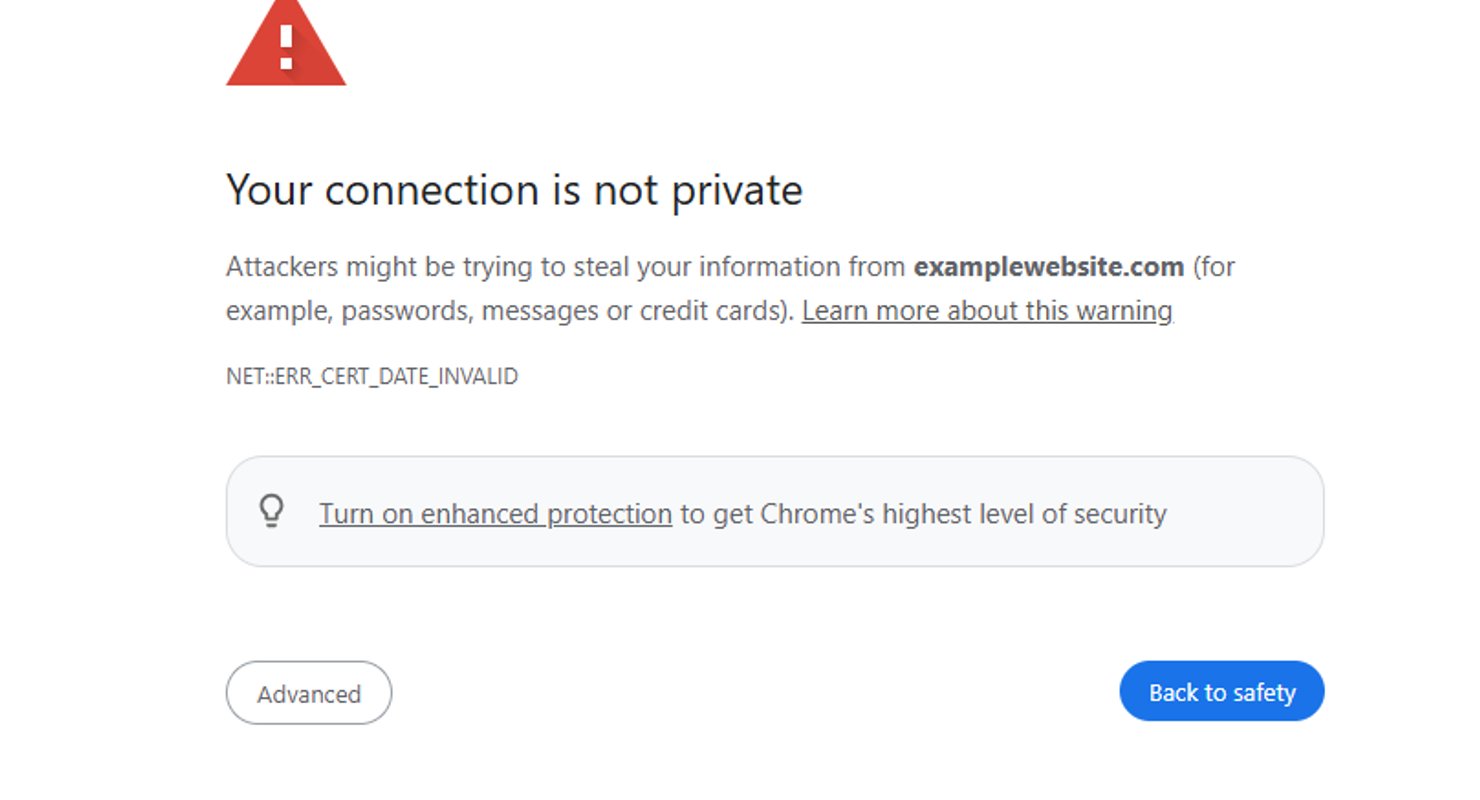Image resolution: width=1480 pixels, height=800 pixels.
Task: Click the blue Back to safety action
Action: (x=1221, y=691)
